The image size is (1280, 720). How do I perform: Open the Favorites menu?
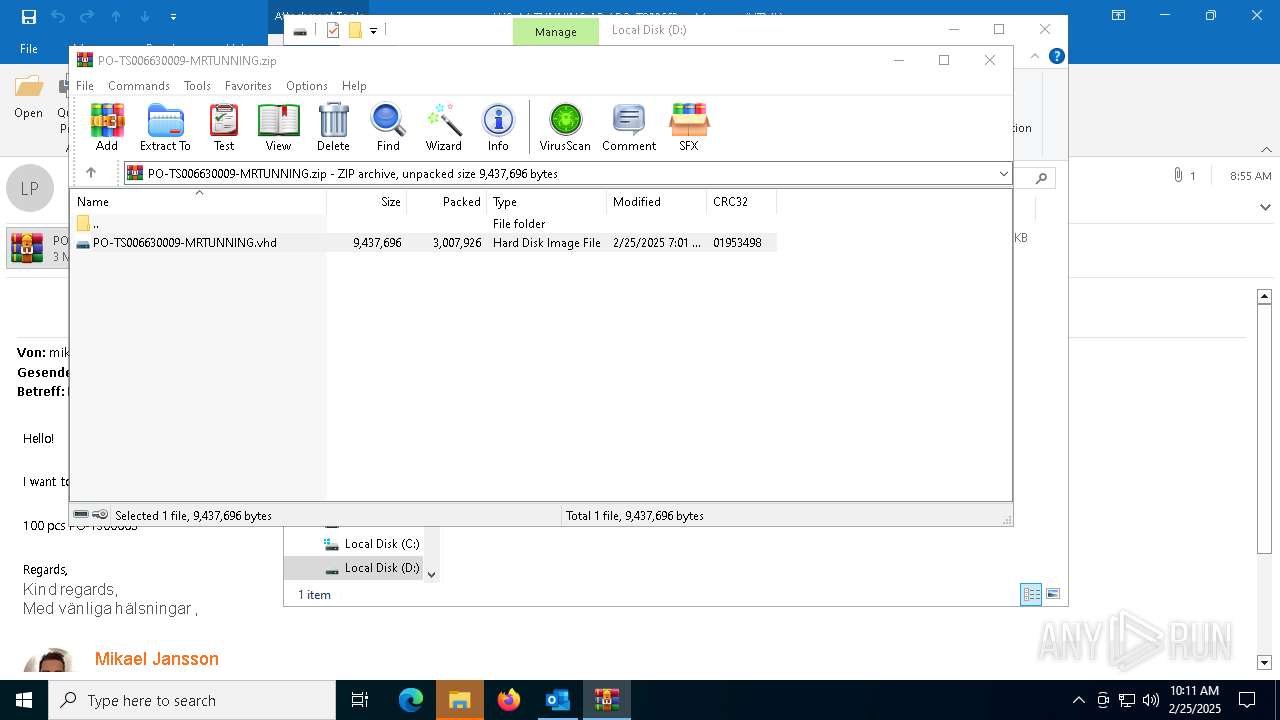(248, 86)
